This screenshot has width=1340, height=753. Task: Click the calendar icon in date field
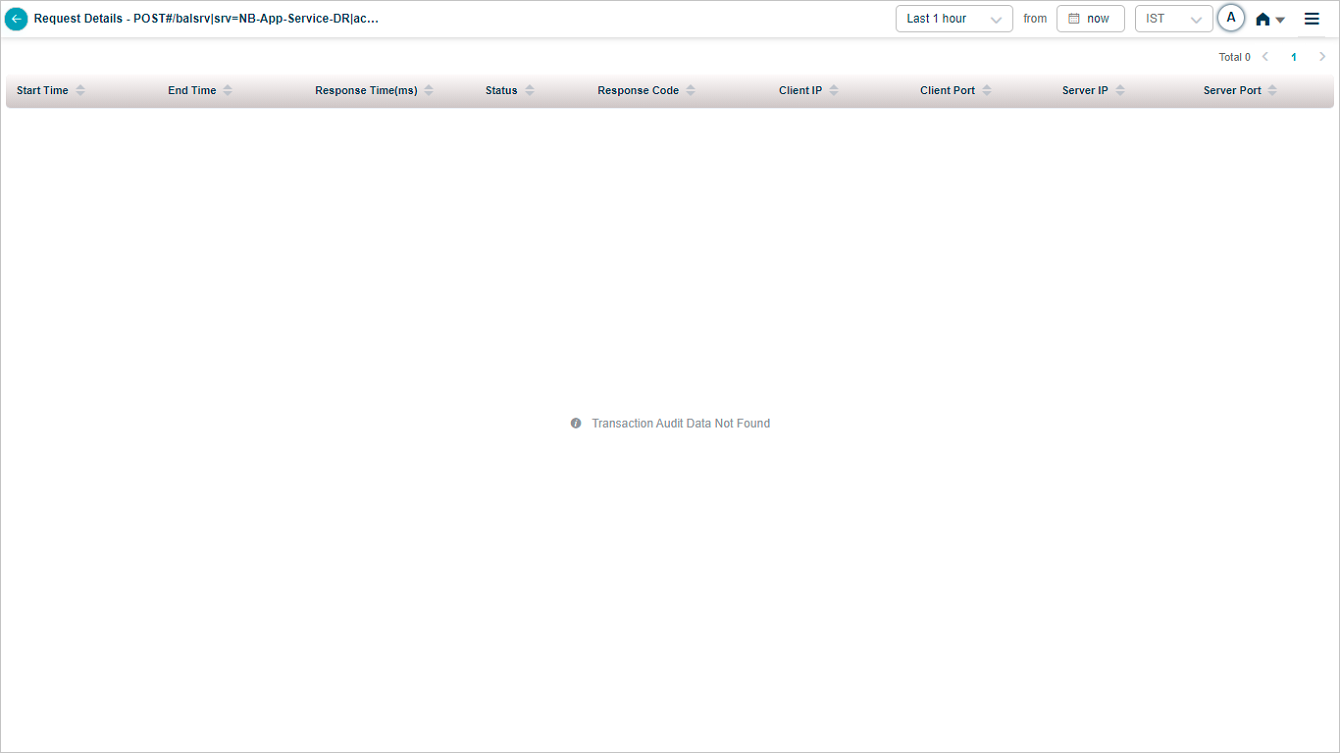click(1074, 19)
